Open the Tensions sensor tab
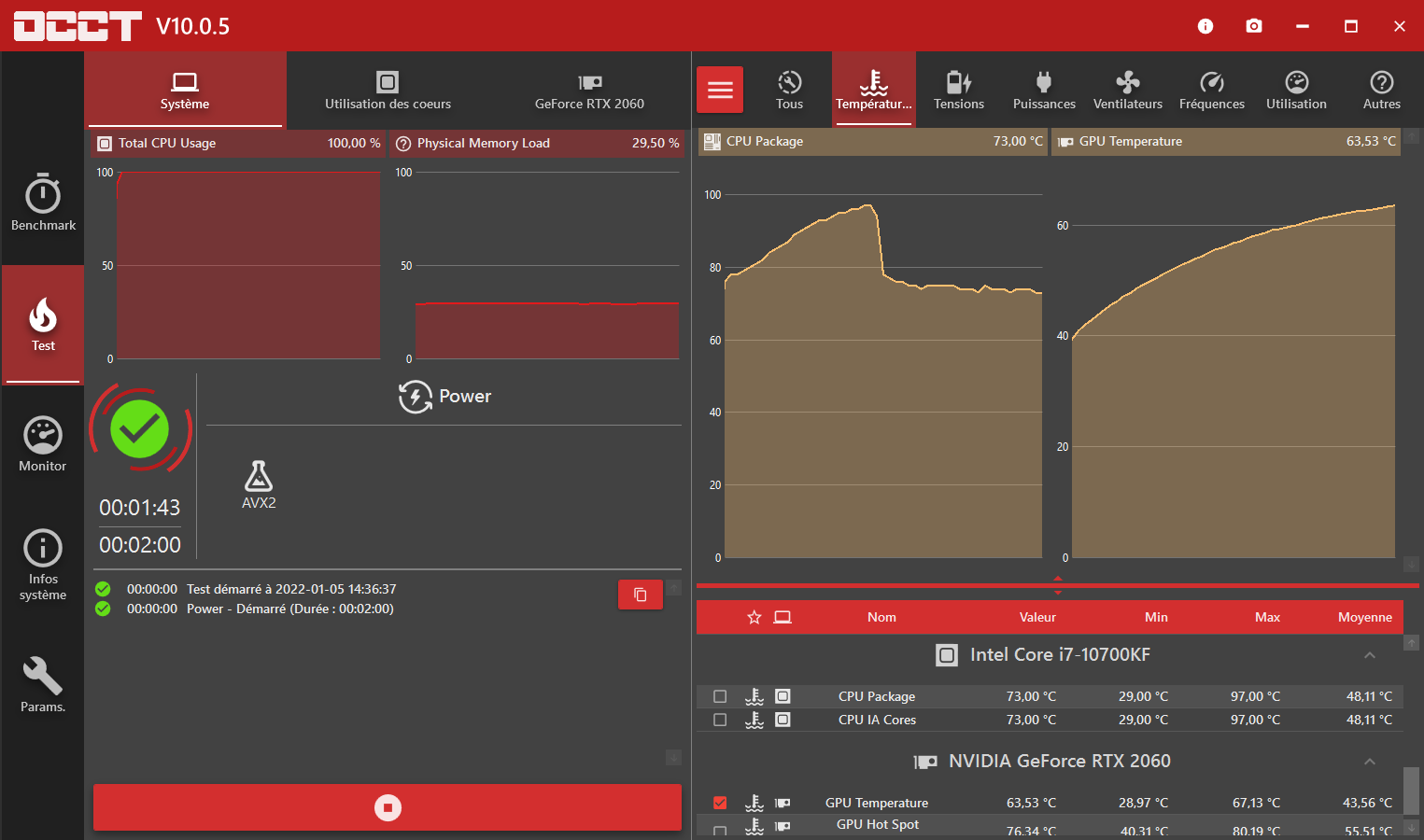The width and height of the screenshot is (1424, 840). 959,90
